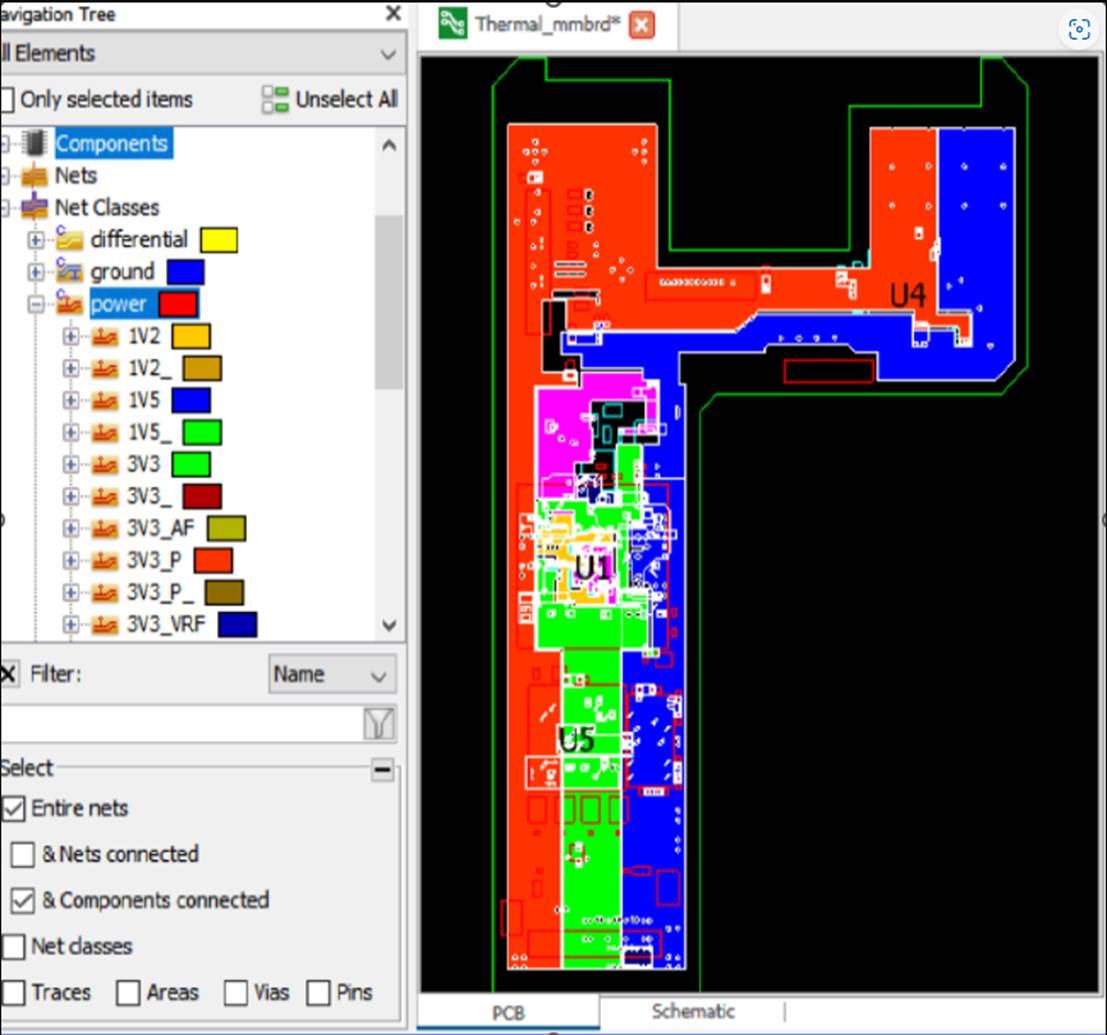Enable the Only selected items checkbox

[x=6, y=100]
